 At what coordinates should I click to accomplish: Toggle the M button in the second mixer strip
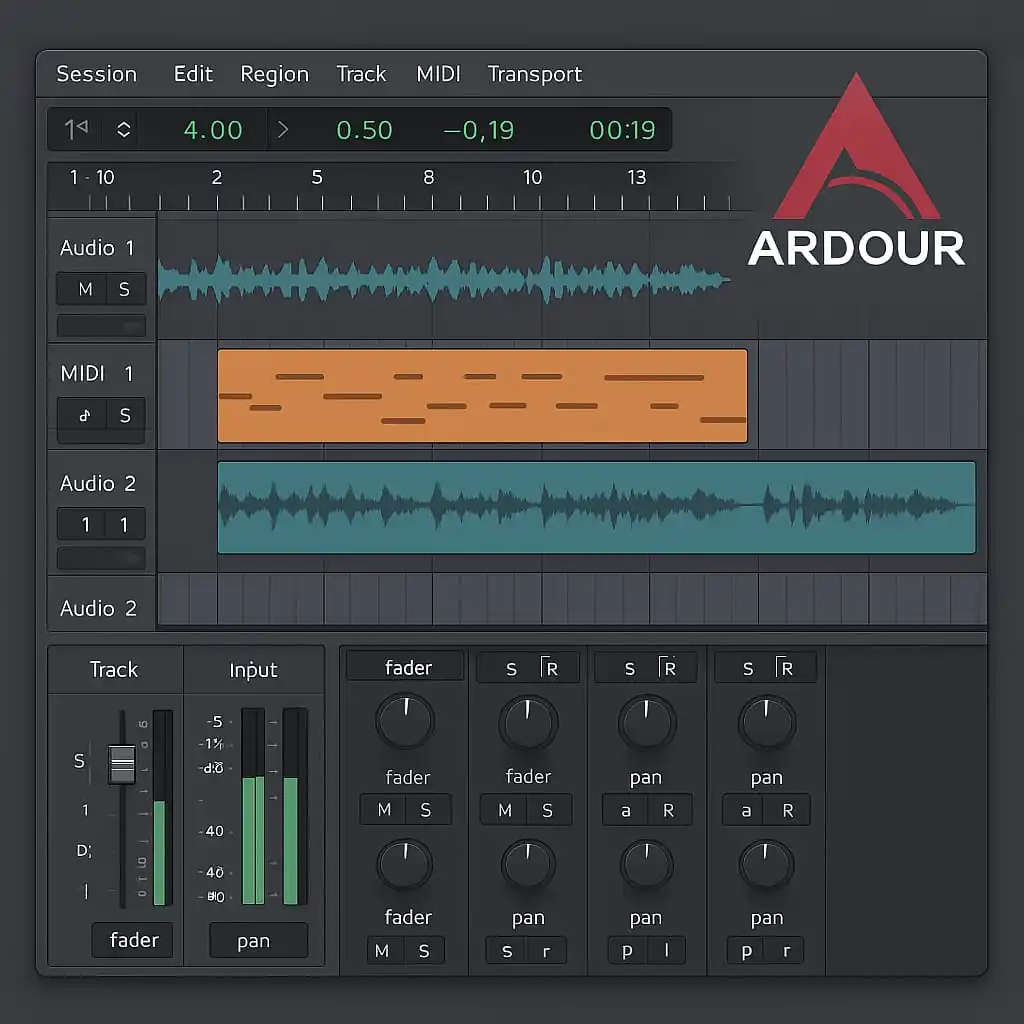[x=504, y=810]
